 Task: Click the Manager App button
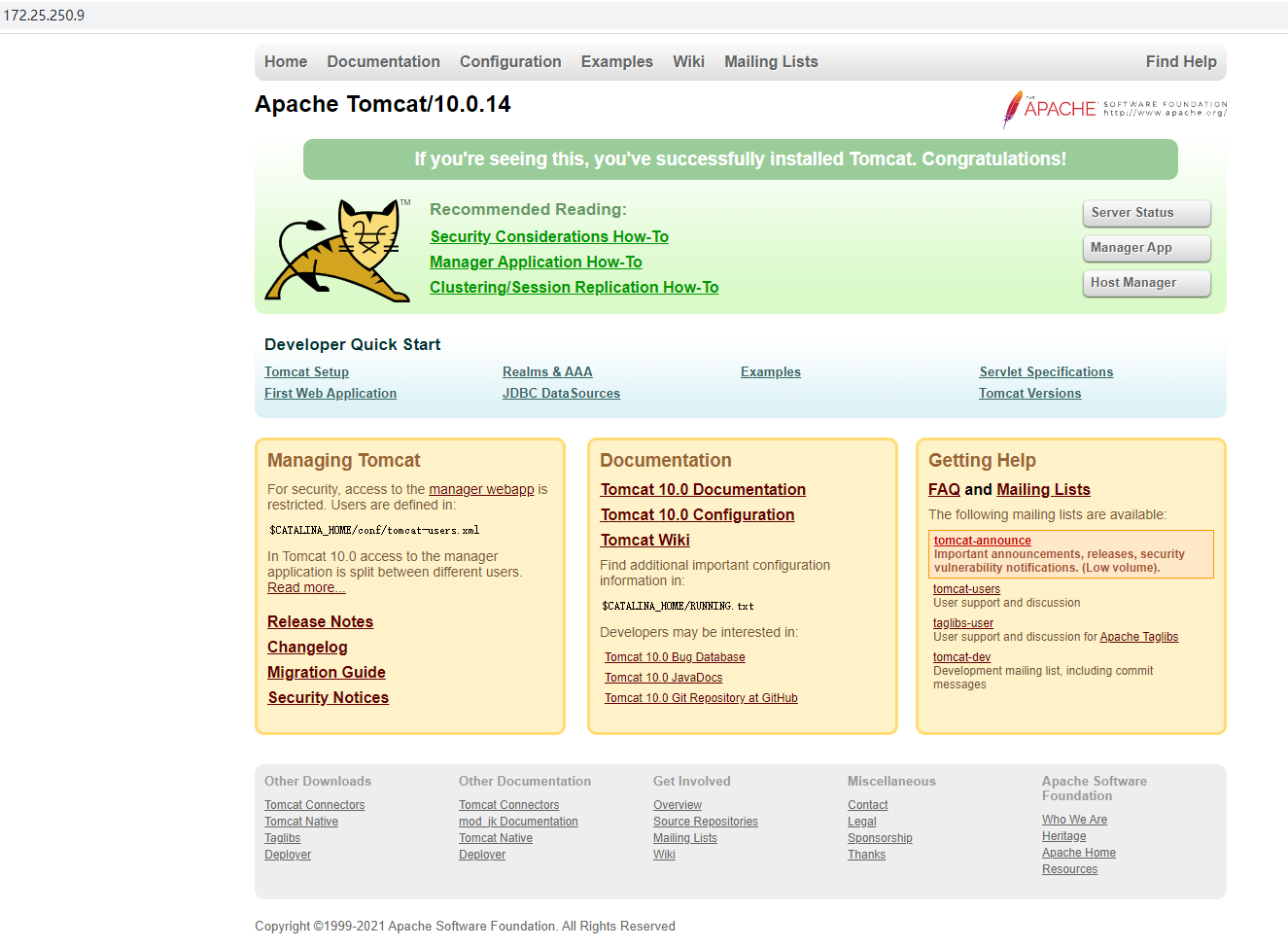tap(1147, 248)
